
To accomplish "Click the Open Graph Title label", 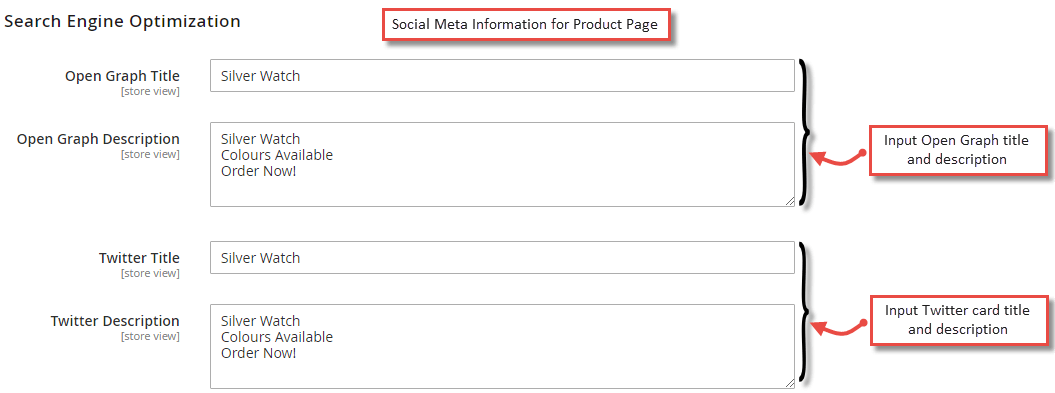I will point(122,76).
